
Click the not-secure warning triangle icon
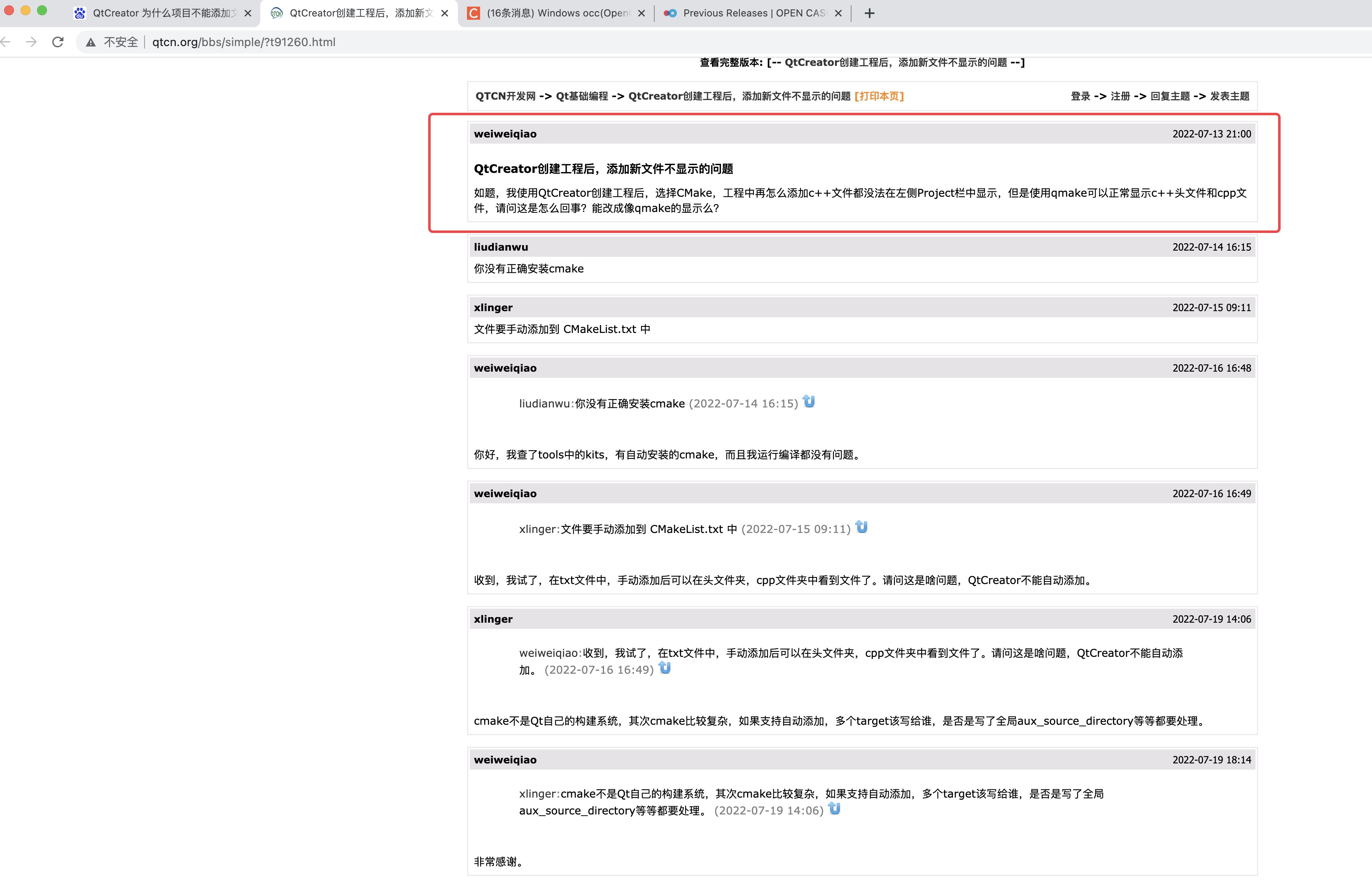91,42
